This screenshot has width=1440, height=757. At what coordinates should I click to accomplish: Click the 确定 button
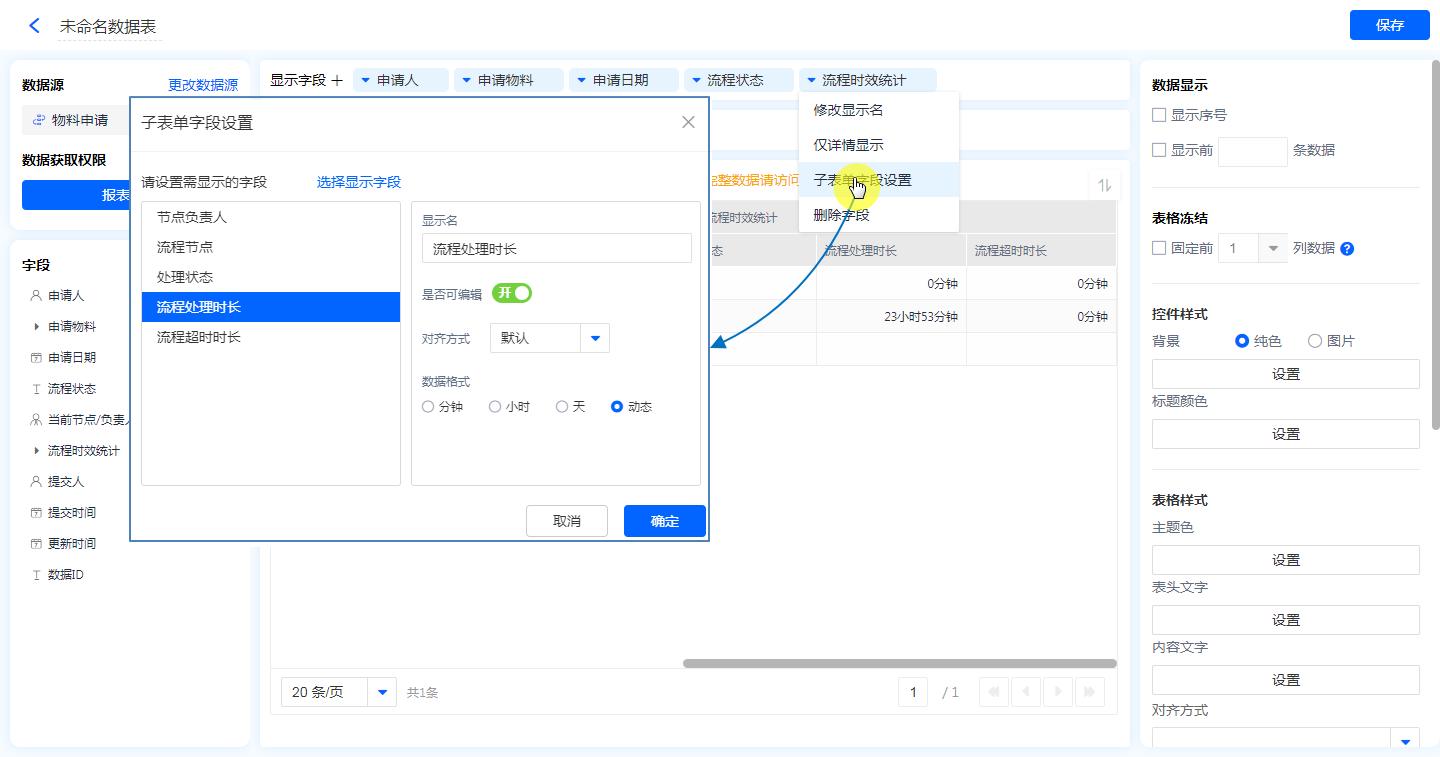[664, 521]
